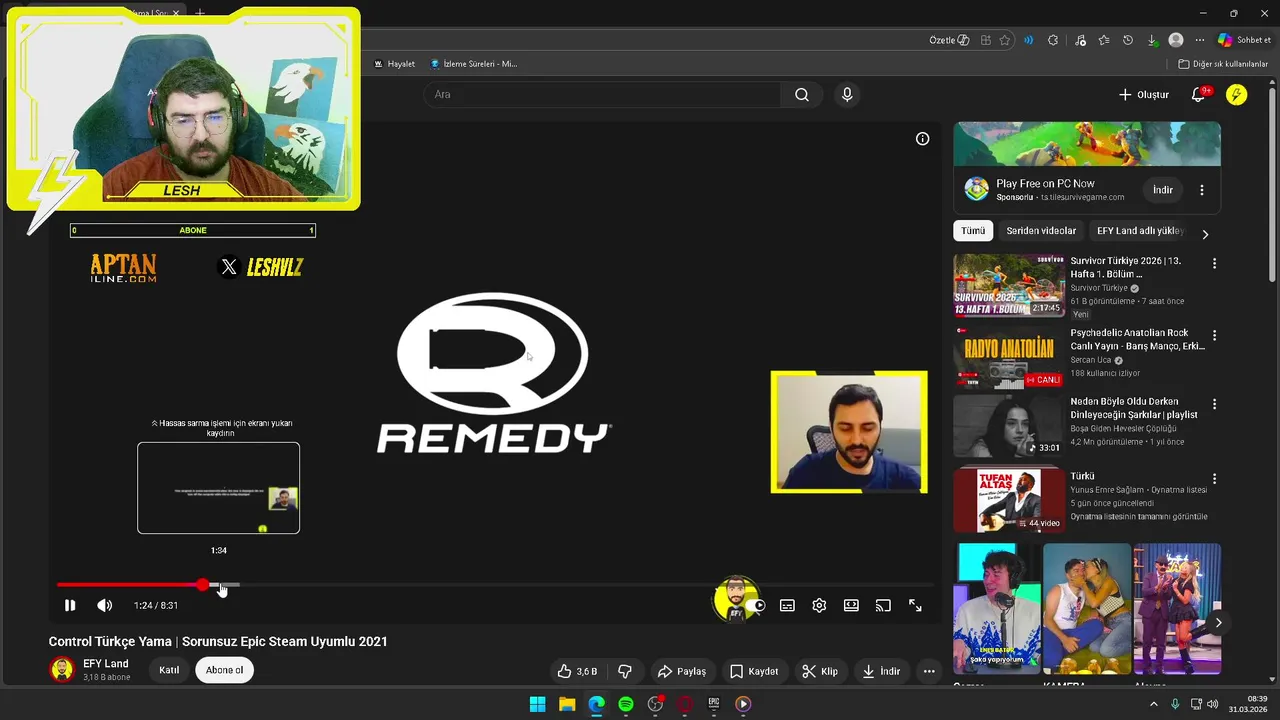Turn on subtitles with the captions icon

click(x=787, y=605)
